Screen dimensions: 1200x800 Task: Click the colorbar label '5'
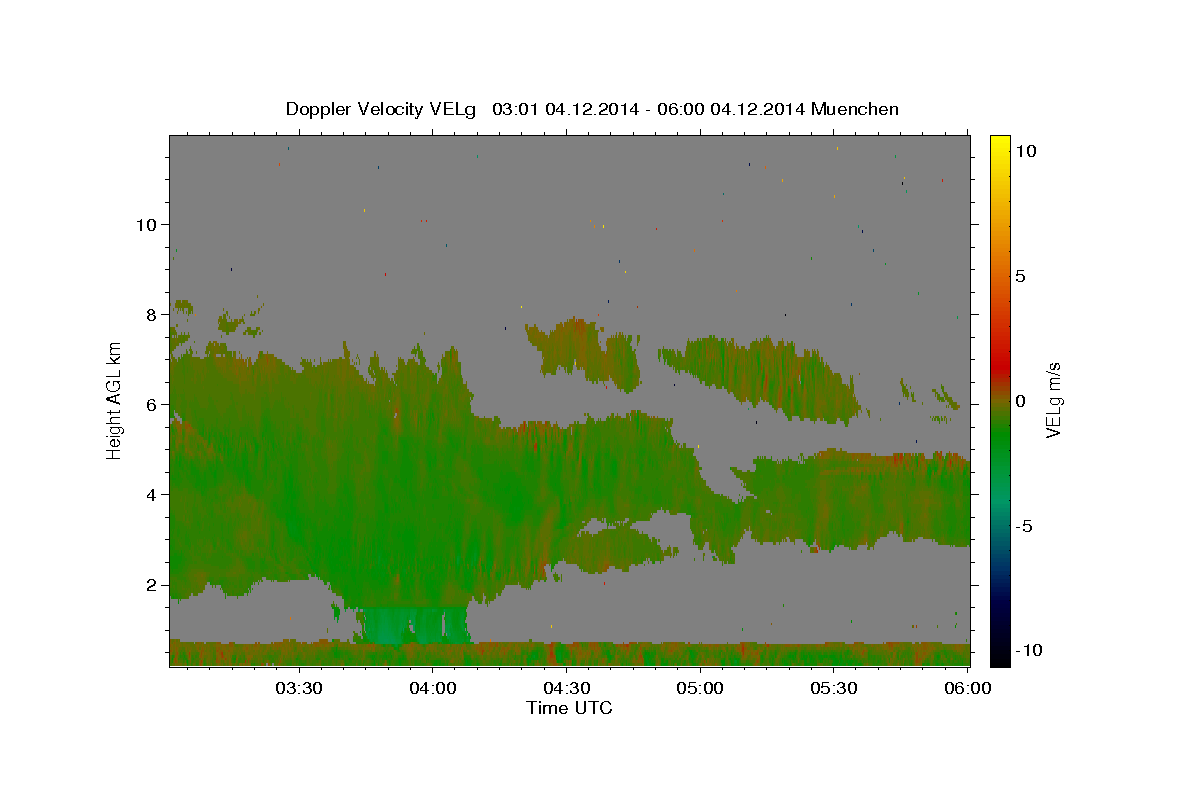[x=1020, y=276]
